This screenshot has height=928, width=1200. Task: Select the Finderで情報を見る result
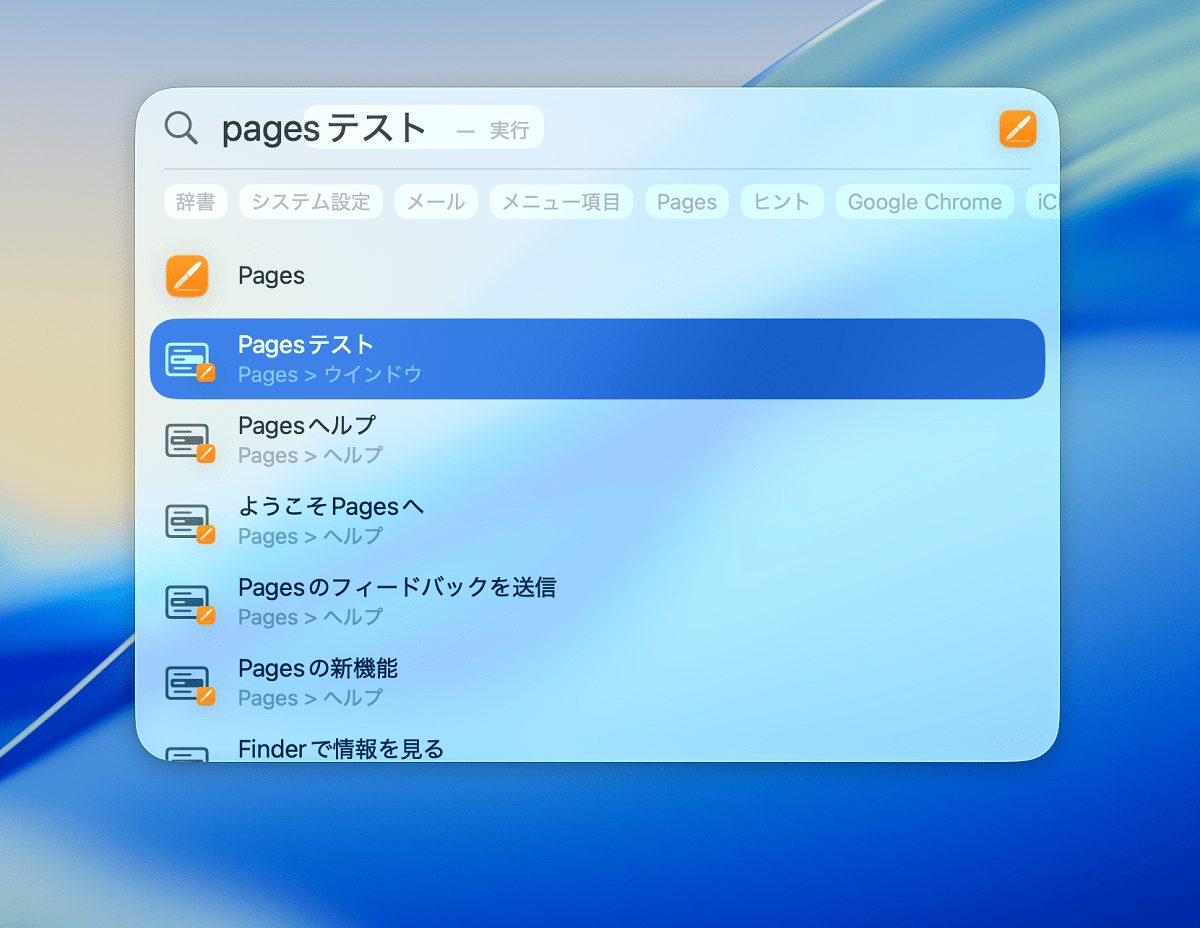(x=597, y=746)
